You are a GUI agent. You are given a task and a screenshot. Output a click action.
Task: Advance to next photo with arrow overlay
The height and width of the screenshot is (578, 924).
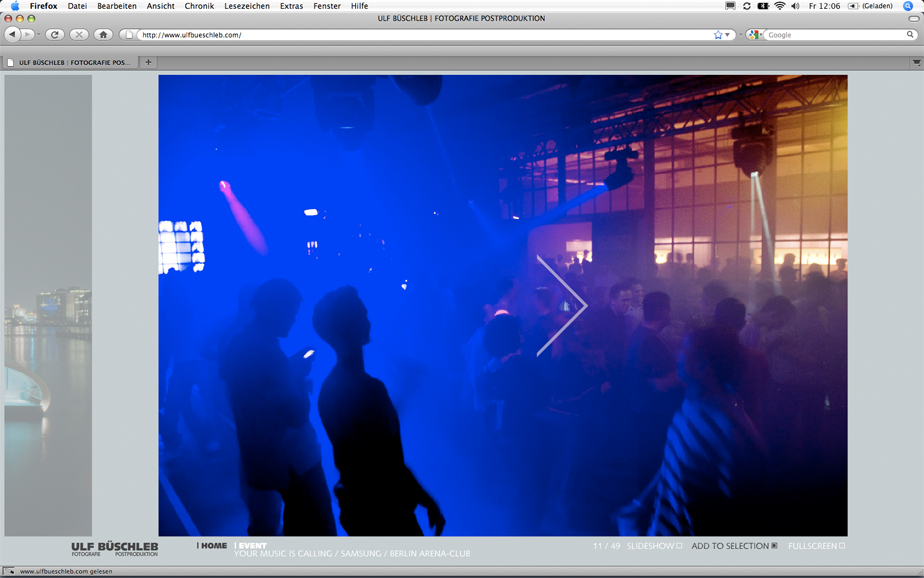(x=561, y=306)
